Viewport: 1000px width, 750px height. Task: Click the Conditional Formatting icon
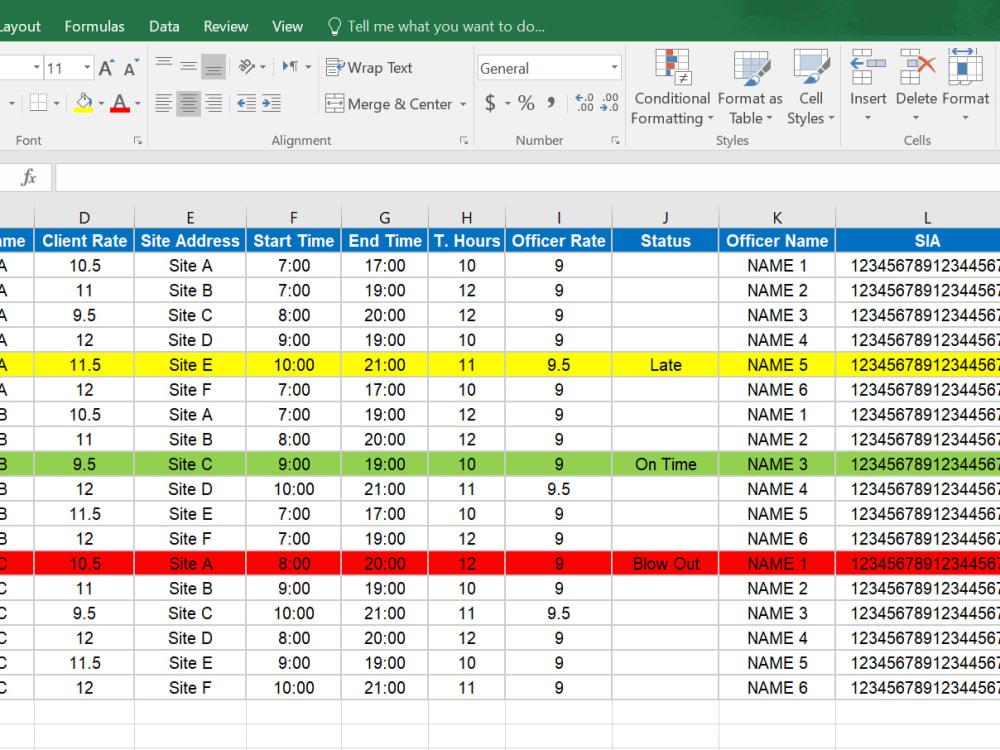672,87
